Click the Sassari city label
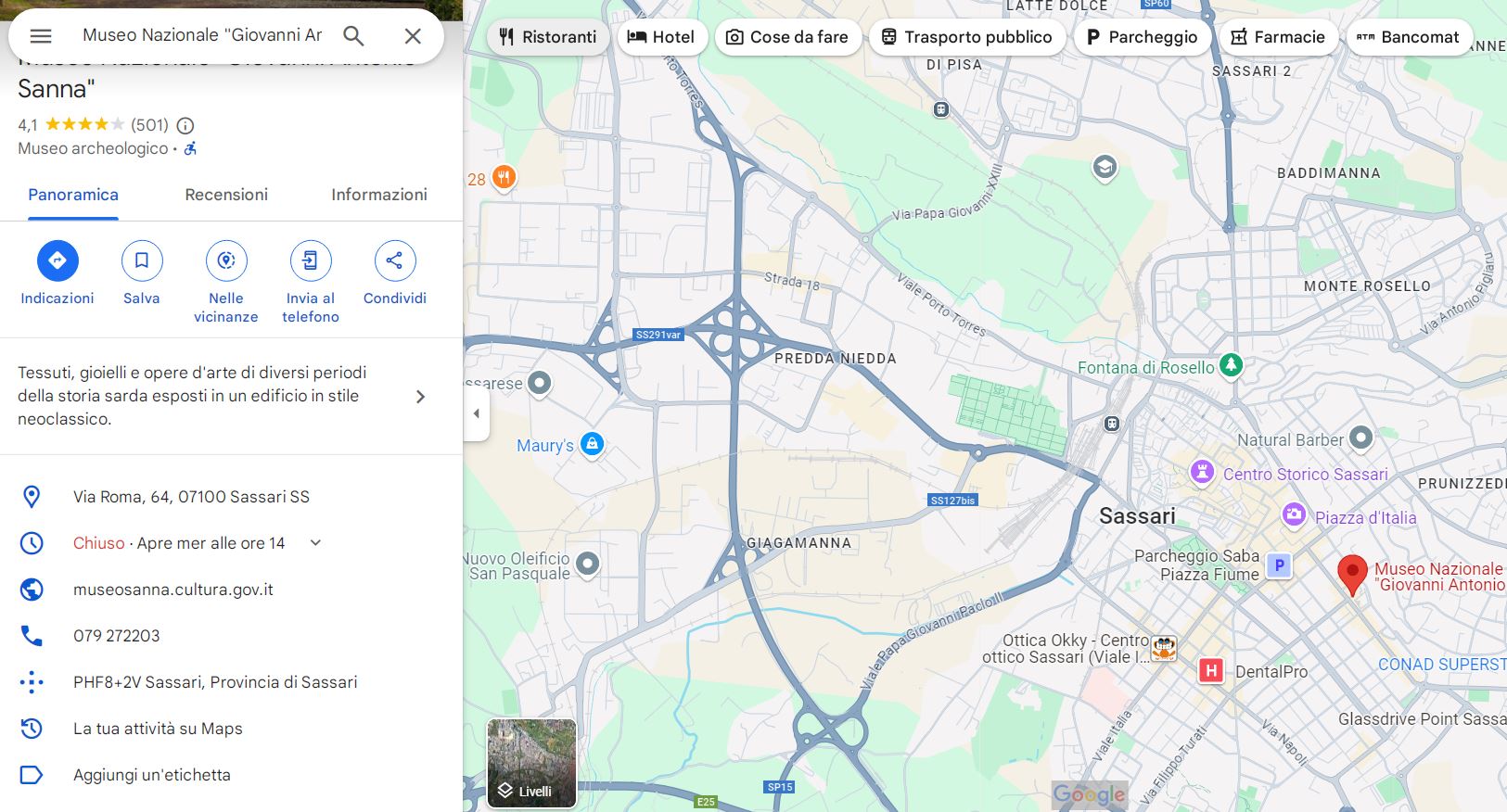This screenshot has width=1507, height=812. pyautogui.click(x=1137, y=516)
